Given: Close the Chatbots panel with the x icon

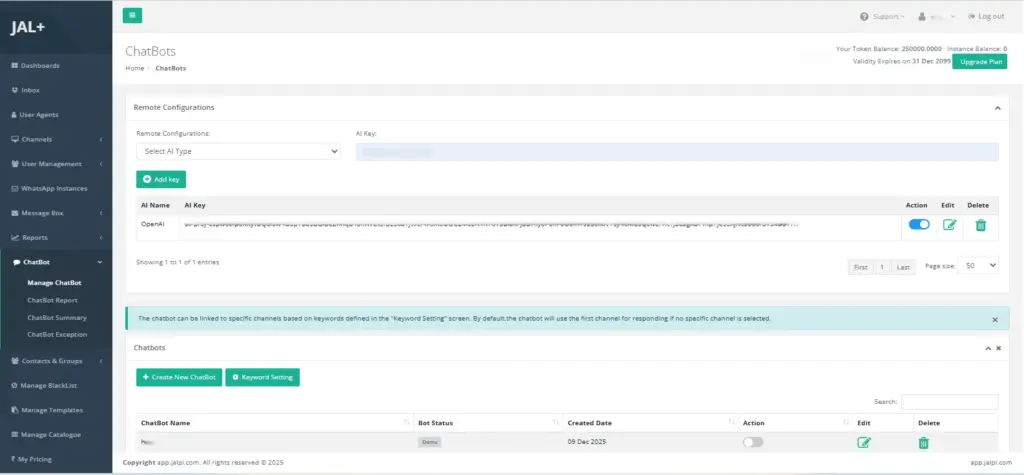Looking at the screenshot, I should (x=999, y=348).
